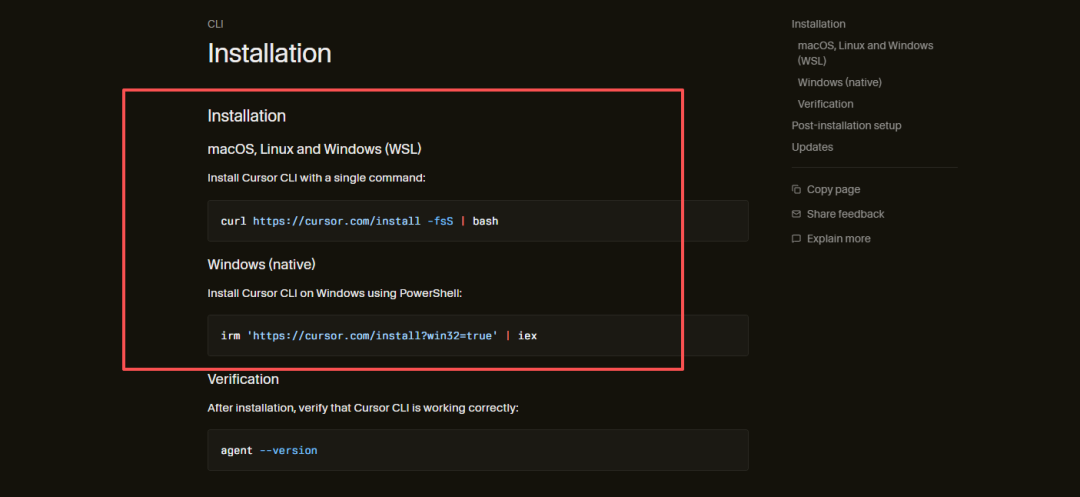
Task: Navigate to Post-installation setup in sidebar
Action: (847, 126)
